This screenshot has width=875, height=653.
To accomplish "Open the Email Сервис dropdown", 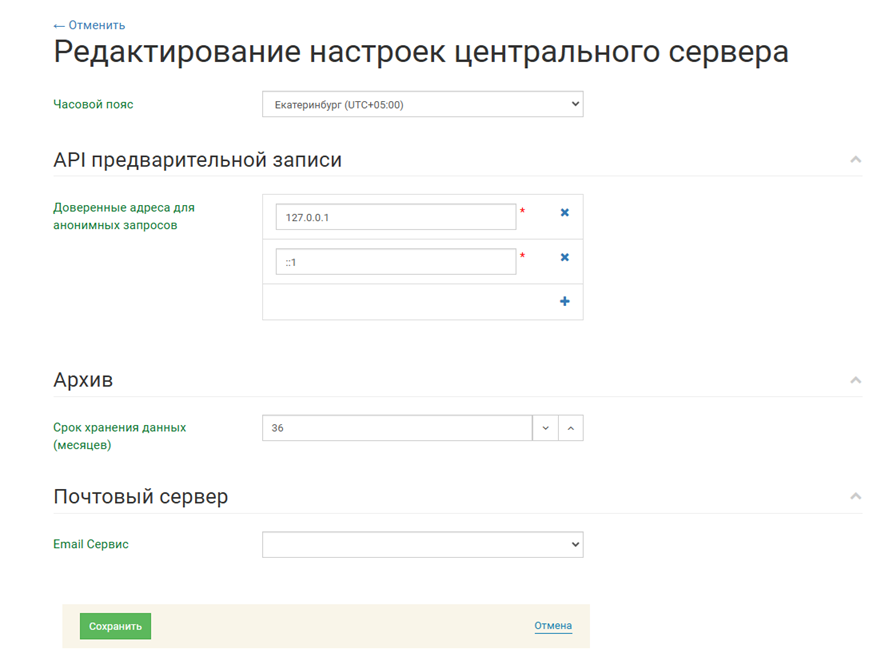I will [422, 545].
